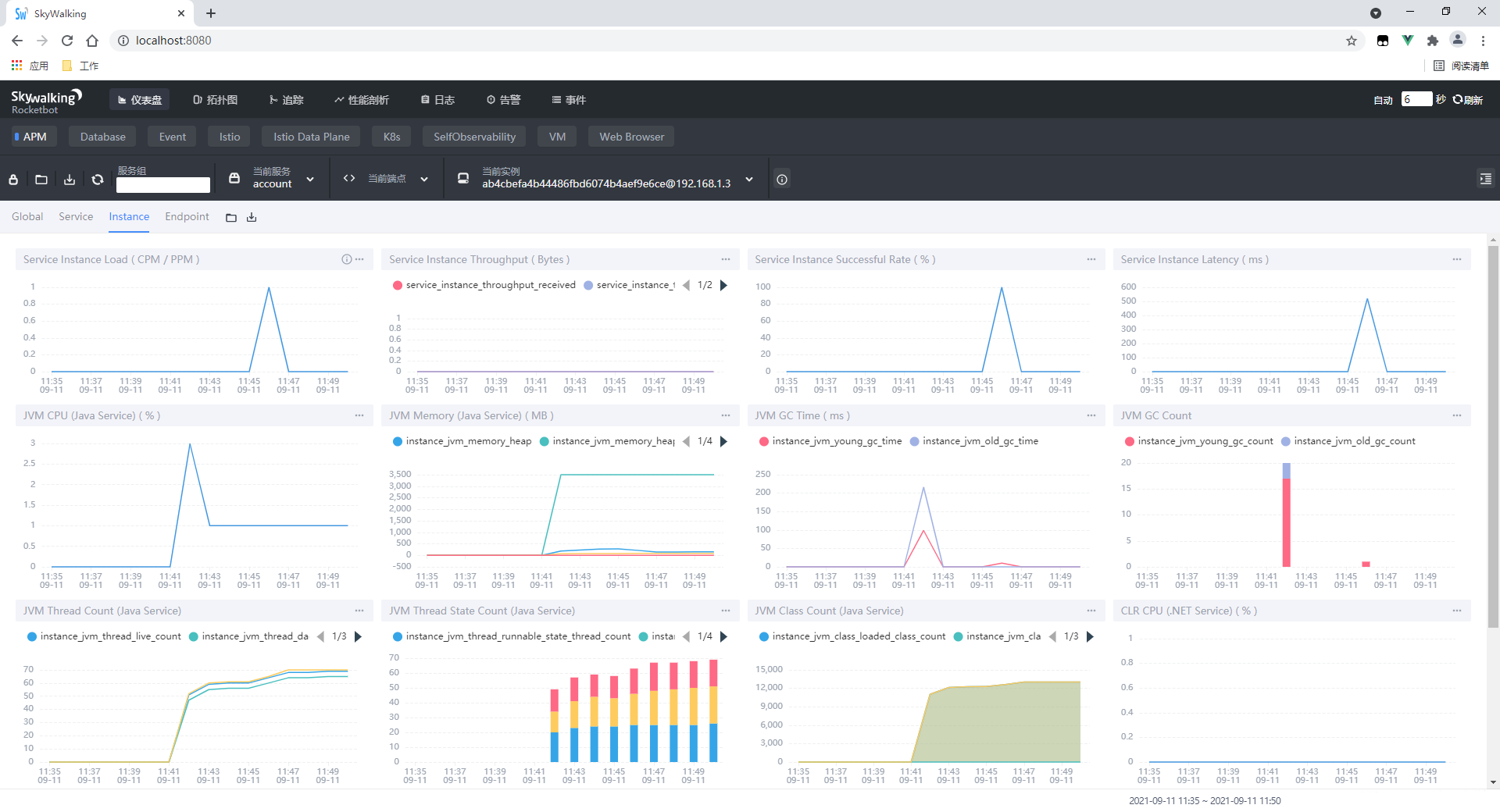Open the instance info circle icon
Image resolution: width=1500 pixels, height=812 pixels.
782,179
